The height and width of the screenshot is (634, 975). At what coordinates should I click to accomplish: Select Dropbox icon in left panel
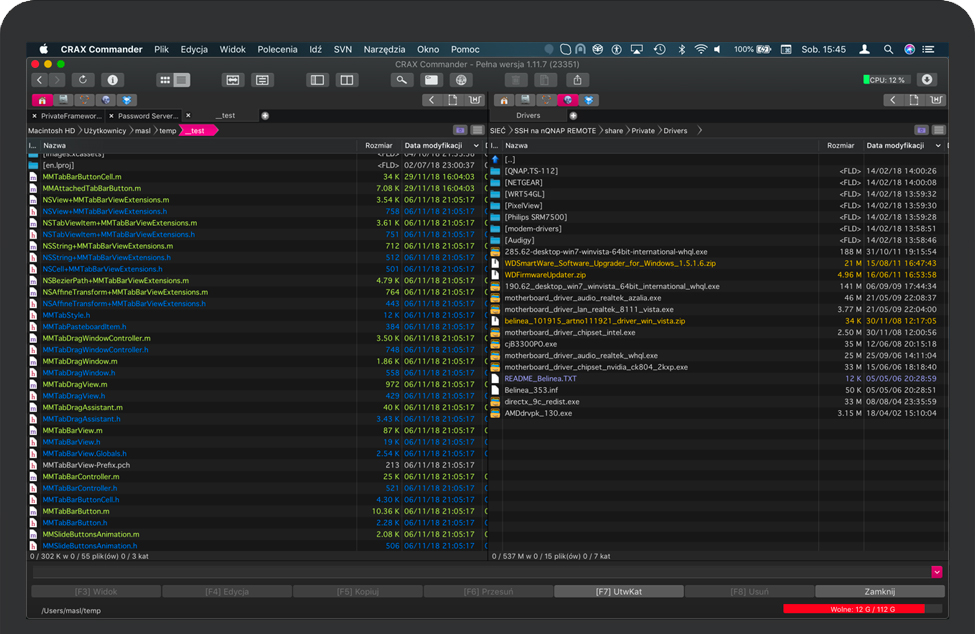pyautogui.click(x=127, y=100)
